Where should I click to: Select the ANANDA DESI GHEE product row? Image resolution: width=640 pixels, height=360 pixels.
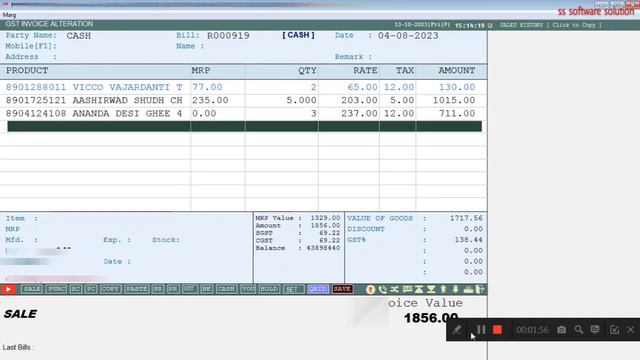243,113
